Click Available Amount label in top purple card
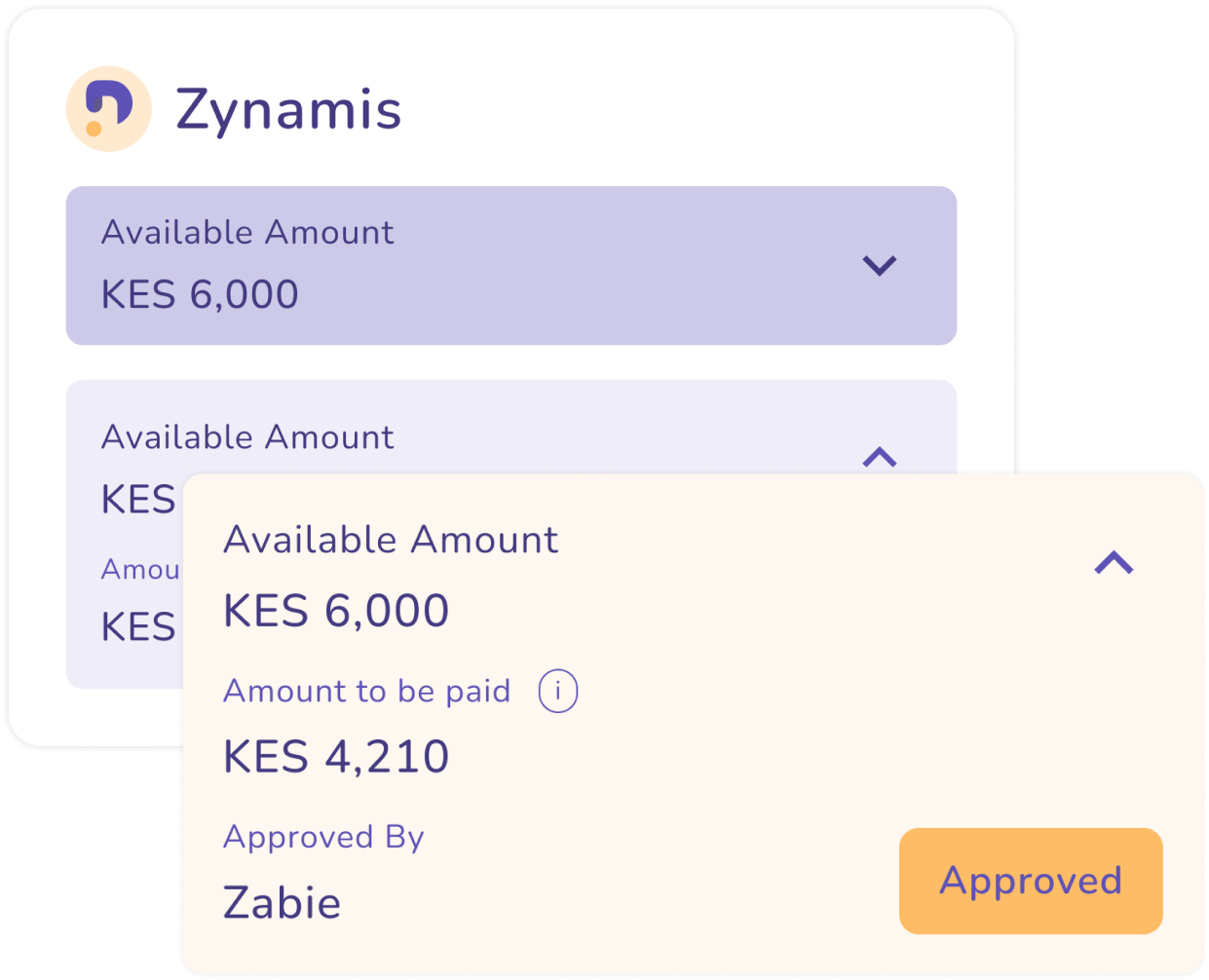This screenshot has height=980, width=1209. pos(247,233)
